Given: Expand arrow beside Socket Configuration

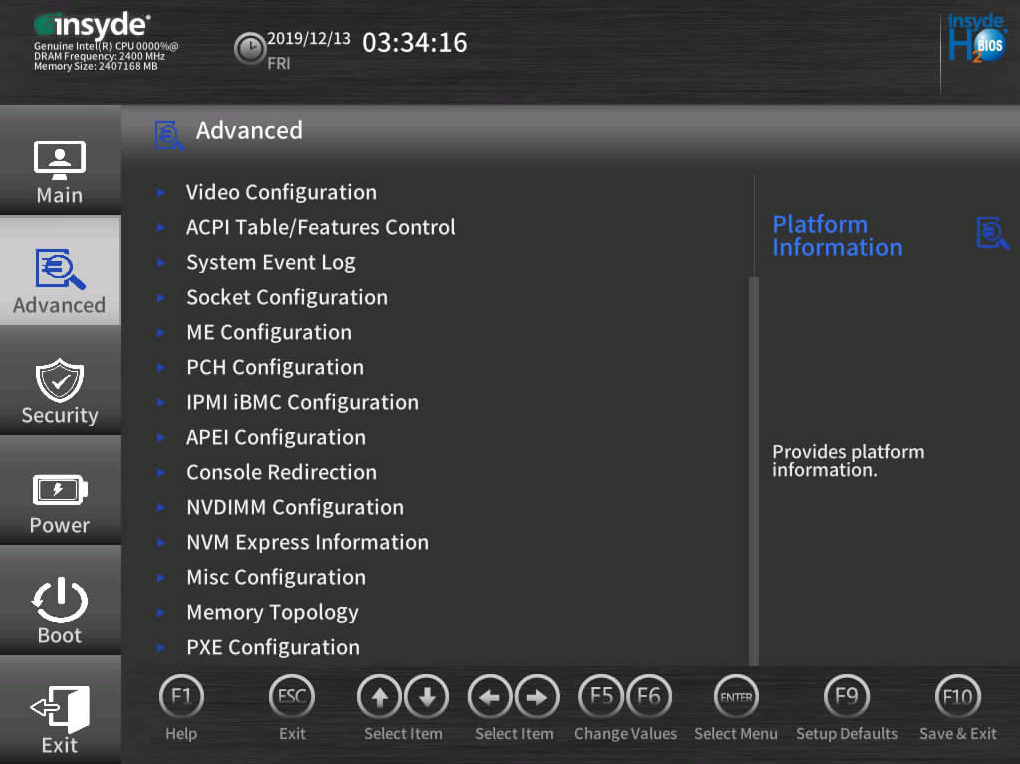Looking at the screenshot, I should 161,297.
